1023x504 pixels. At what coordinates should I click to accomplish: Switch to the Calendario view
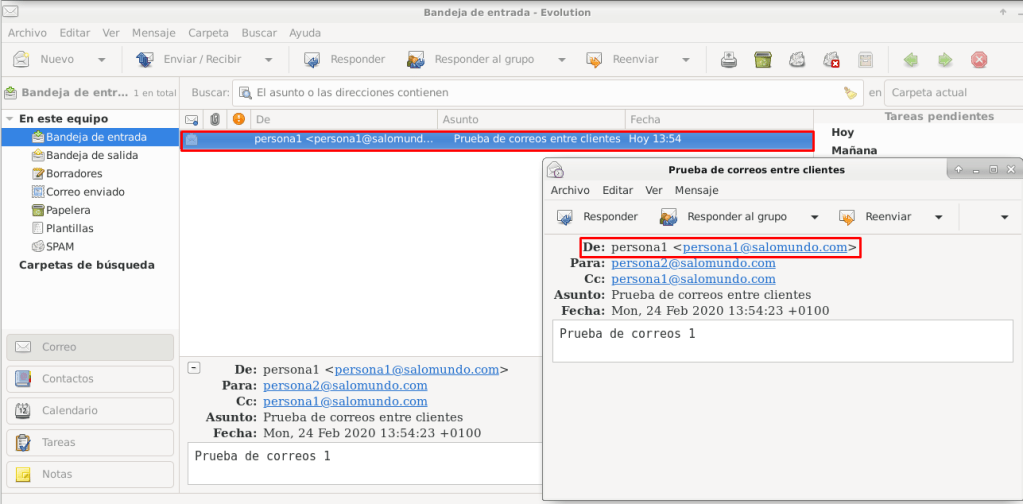pyautogui.click(x=69, y=410)
